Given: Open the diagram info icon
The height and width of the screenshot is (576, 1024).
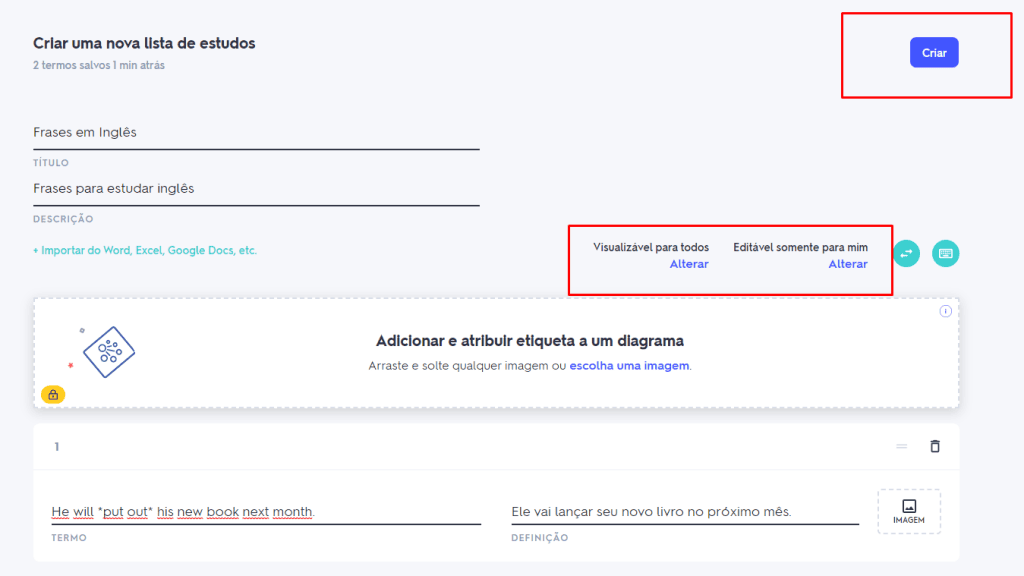Looking at the screenshot, I should tap(945, 311).
